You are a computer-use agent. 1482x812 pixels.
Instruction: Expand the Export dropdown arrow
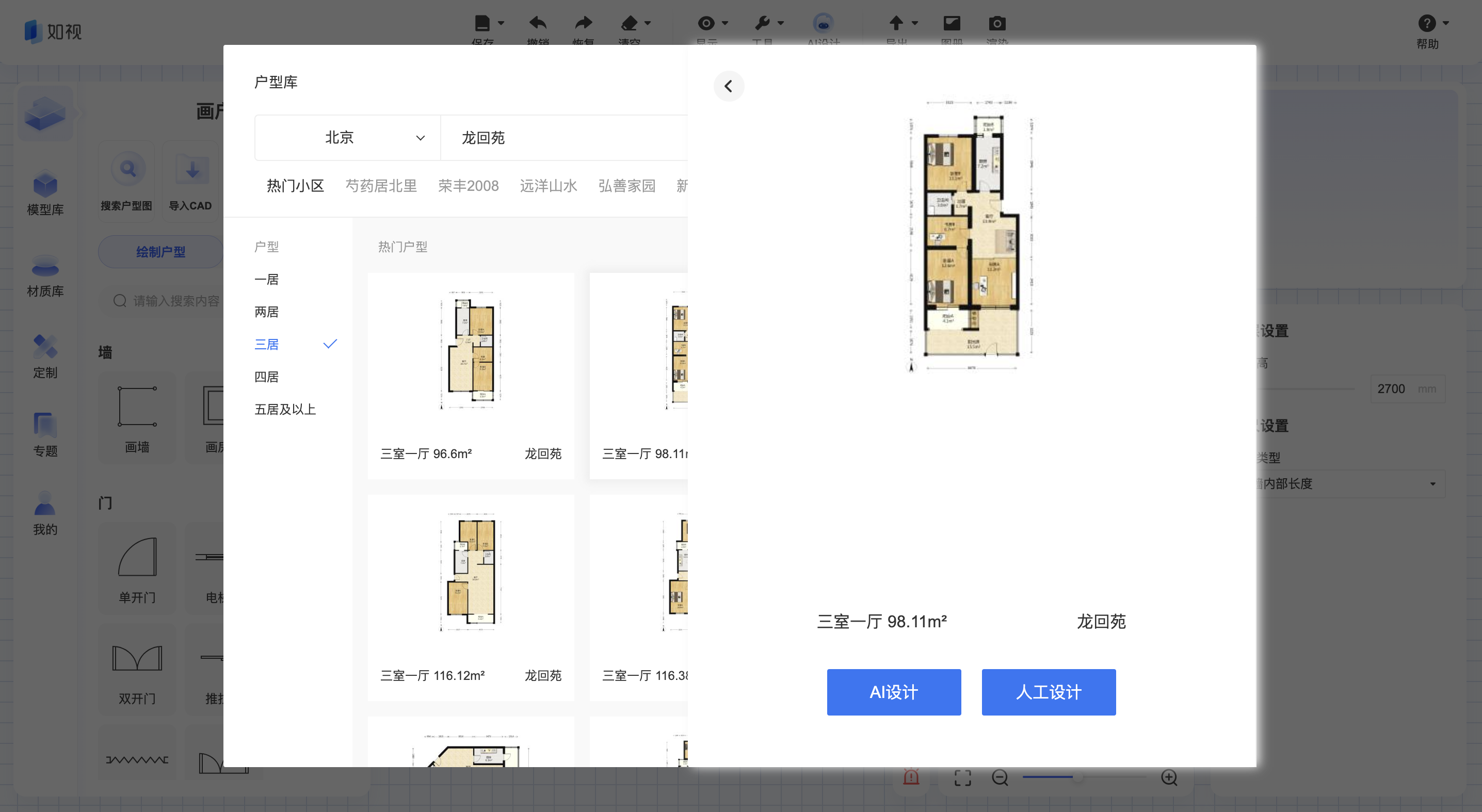(x=915, y=24)
